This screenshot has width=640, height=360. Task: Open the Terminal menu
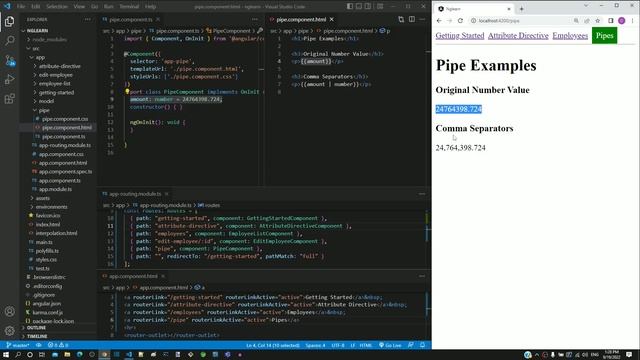click(x=129, y=7)
